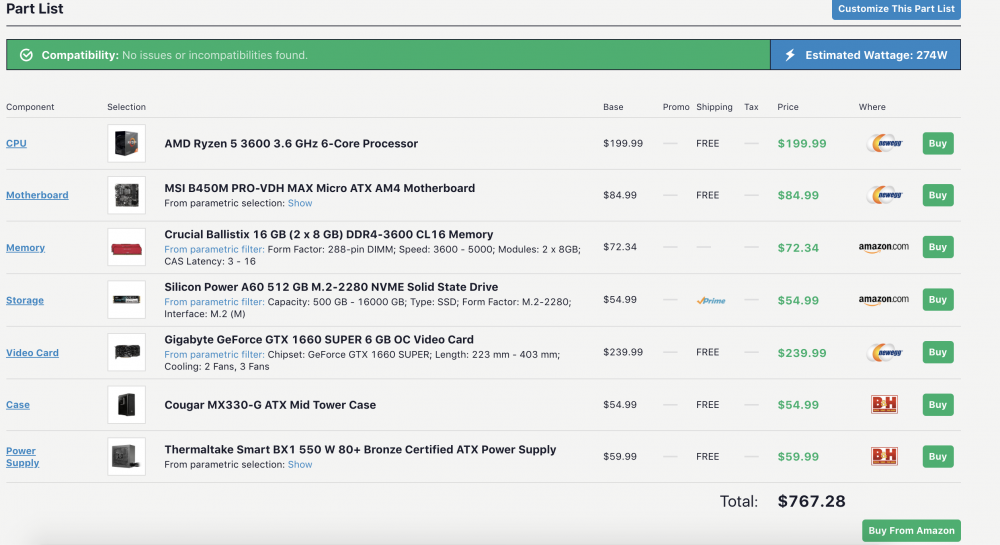Click the lightning bolt wattage icon
Image resolution: width=1000 pixels, height=545 pixels.
tap(789, 55)
